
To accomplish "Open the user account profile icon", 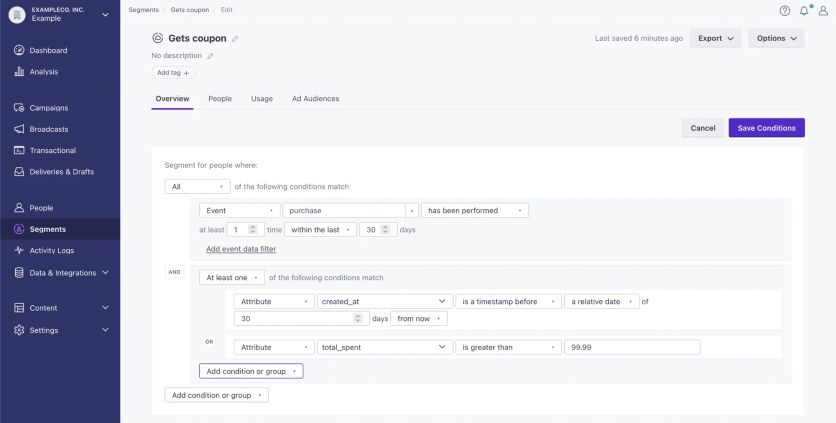I will coord(823,10).
